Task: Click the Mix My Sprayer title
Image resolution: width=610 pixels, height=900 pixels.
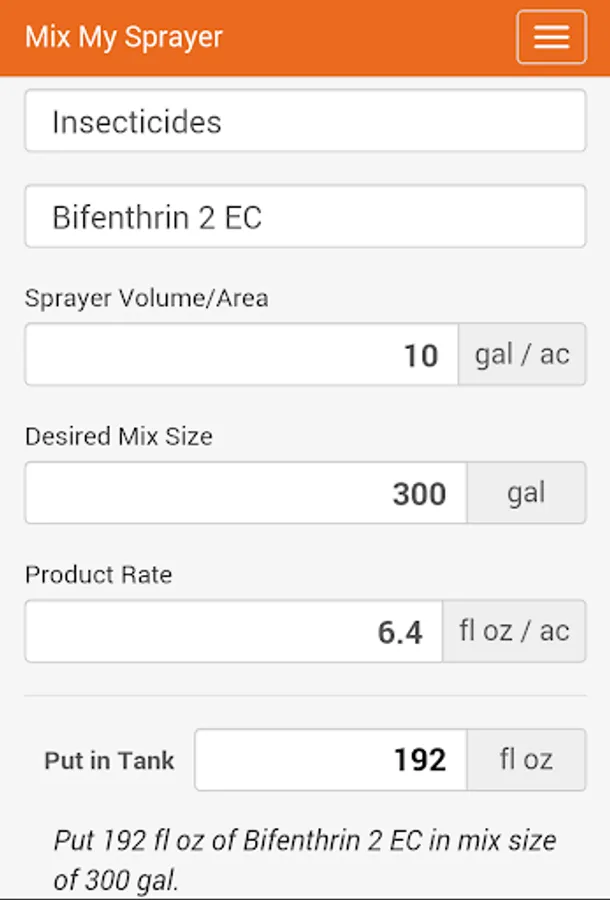Action: [124, 38]
